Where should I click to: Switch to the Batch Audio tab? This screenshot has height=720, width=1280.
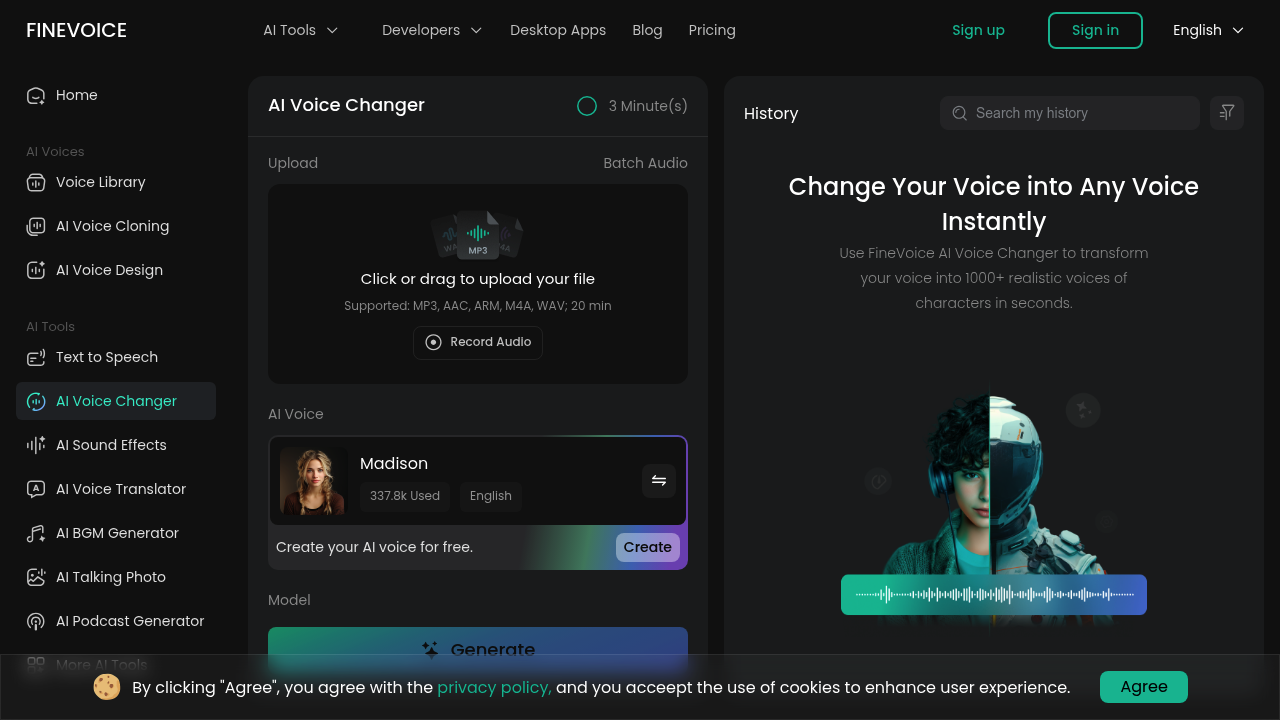[x=645, y=163]
